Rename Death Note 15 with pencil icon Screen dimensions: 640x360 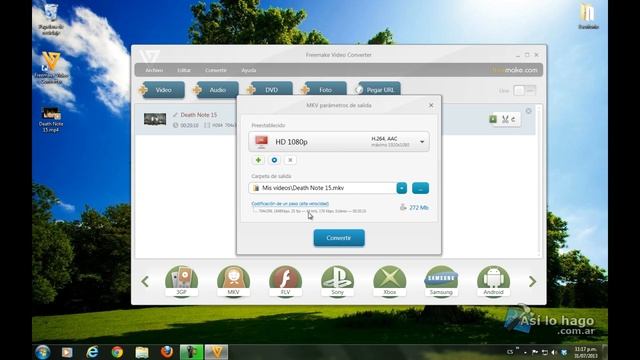175,115
